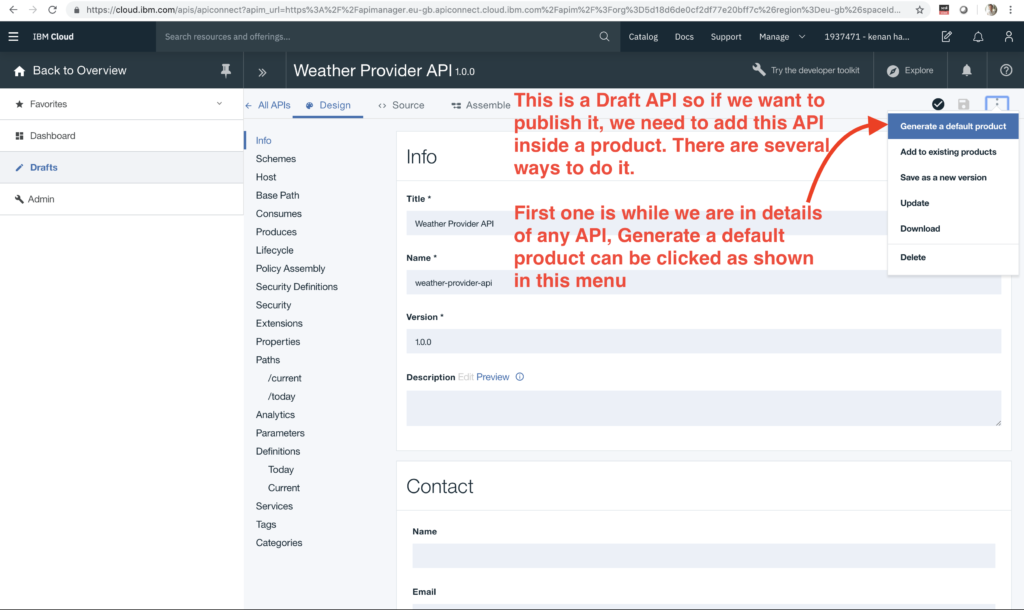
Task: Click the Explore compass icon
Action: pyautogui.click(x=893, y=71)
